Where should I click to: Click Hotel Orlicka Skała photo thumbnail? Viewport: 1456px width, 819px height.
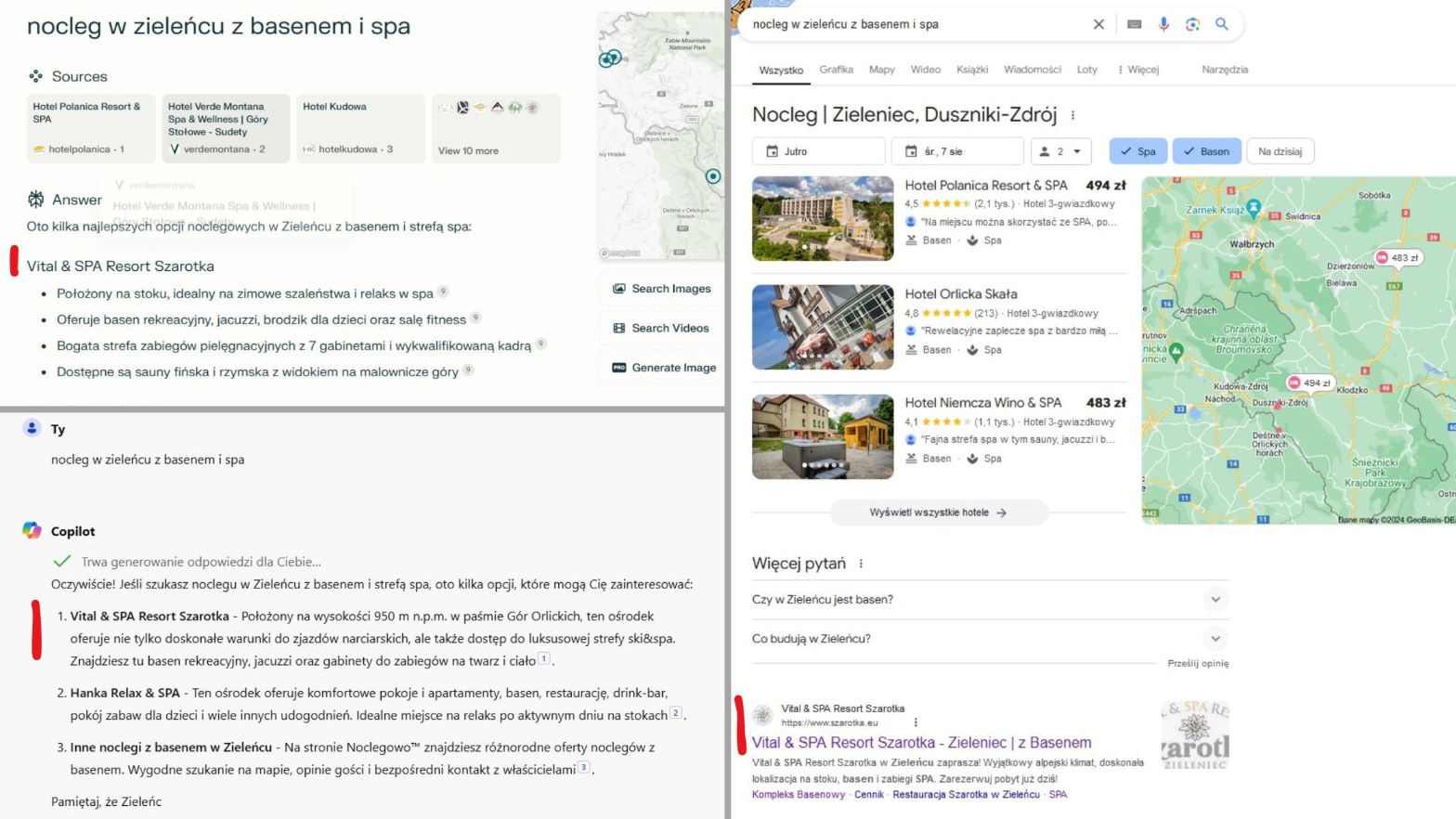coord(823,327)
